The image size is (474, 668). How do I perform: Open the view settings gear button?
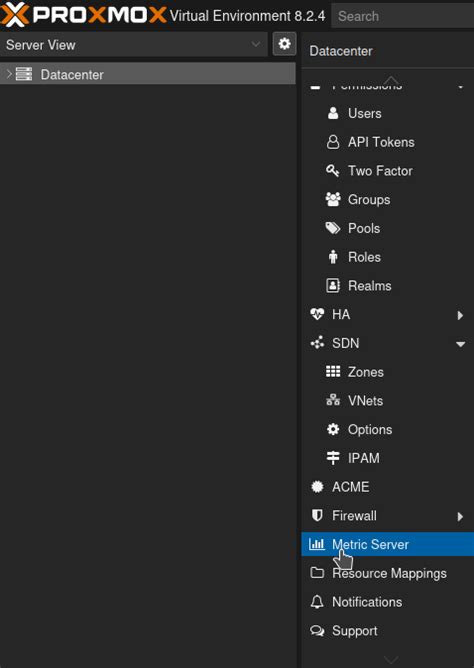[x=284, y=43]
